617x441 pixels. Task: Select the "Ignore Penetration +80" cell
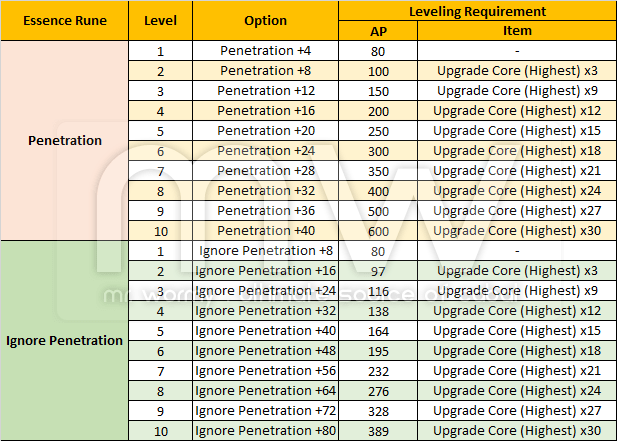(265, 430)
